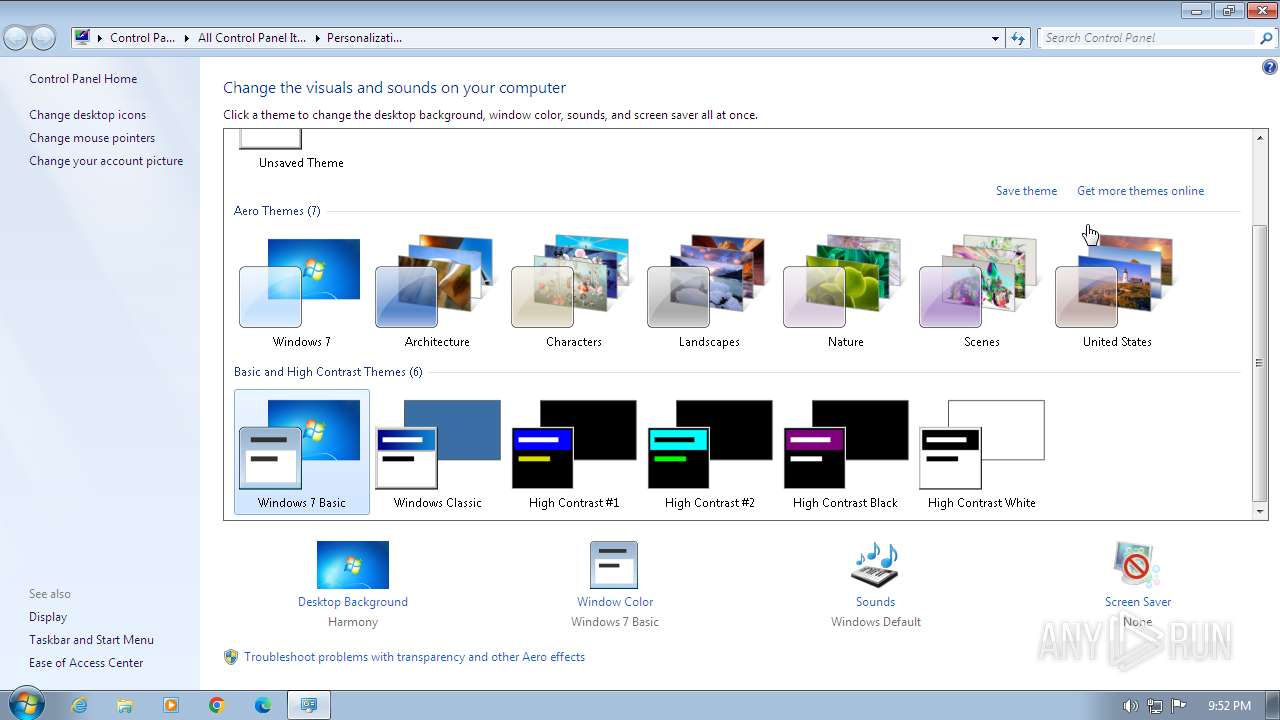Open Window Color settings icon
This screenshot has width=1280, height=720.
[x=614, y=565]
